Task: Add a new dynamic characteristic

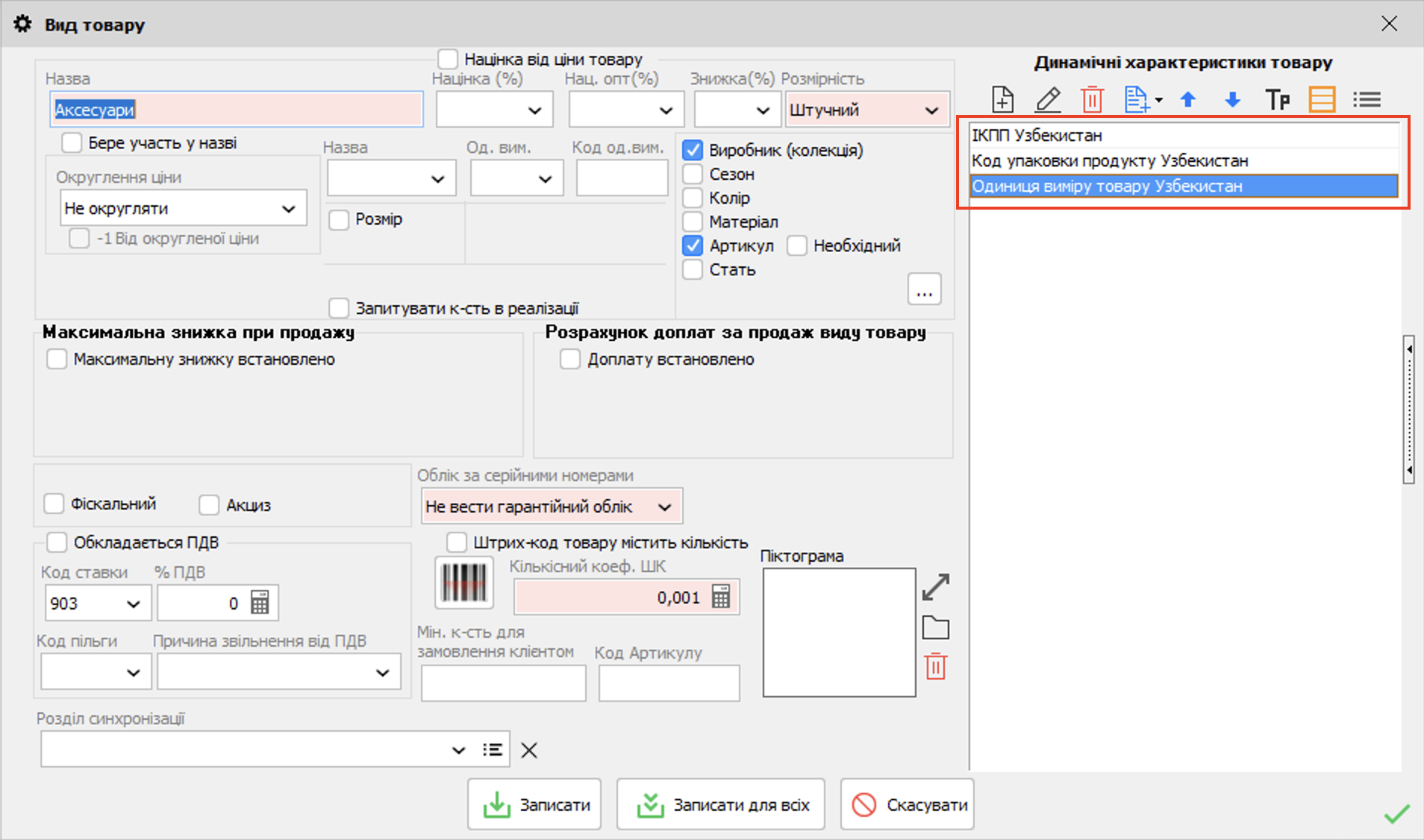Action: point(1002,99)
